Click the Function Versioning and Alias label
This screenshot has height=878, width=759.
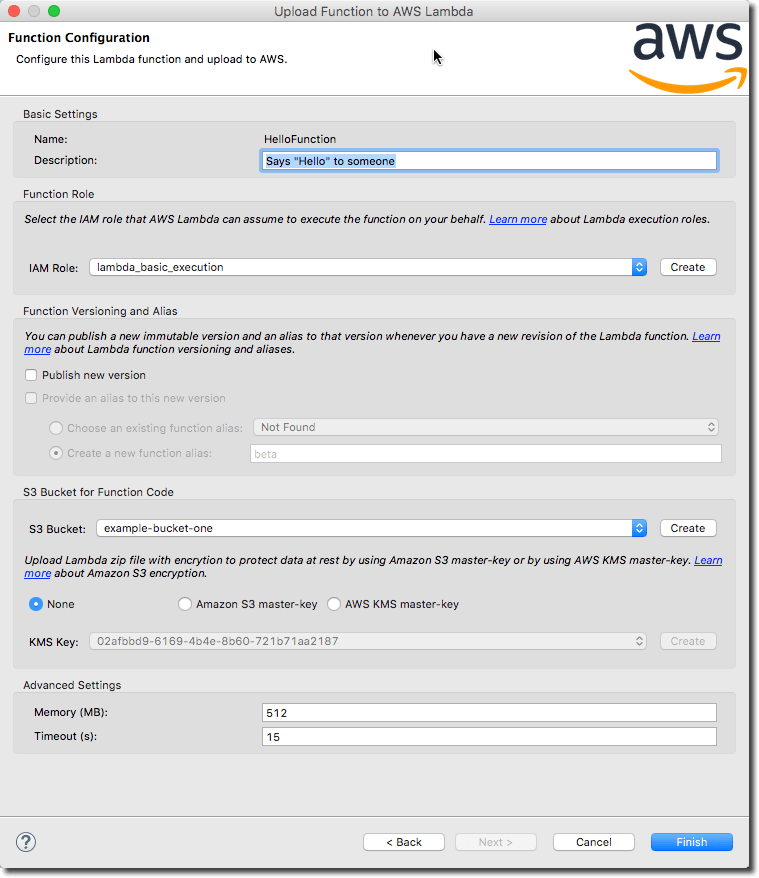(100, 311)
